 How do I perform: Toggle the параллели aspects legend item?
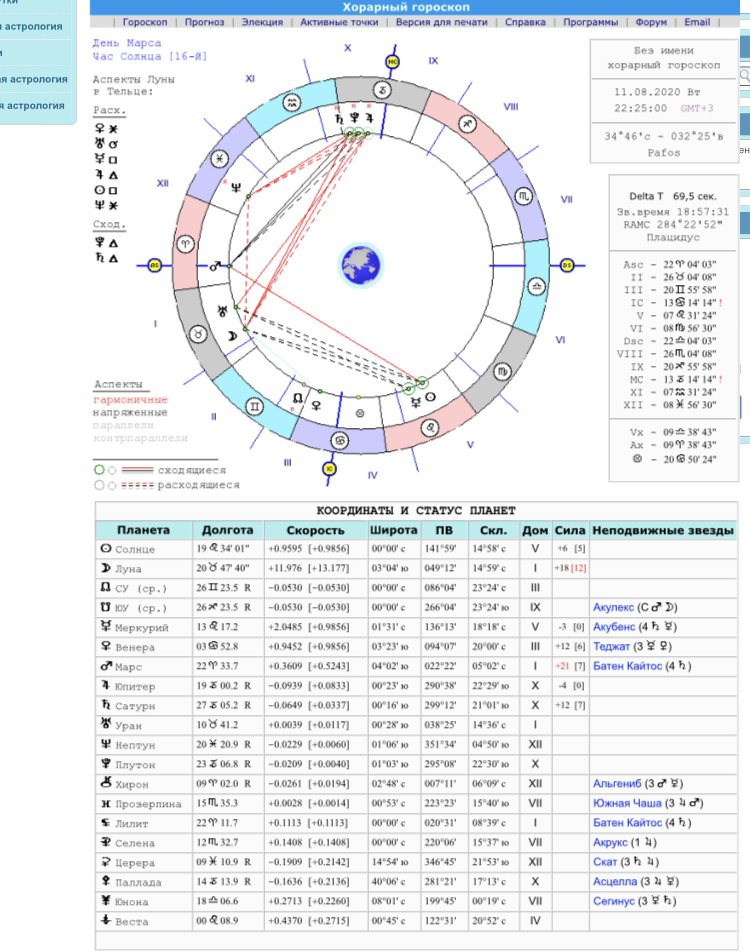pos(123,425)
